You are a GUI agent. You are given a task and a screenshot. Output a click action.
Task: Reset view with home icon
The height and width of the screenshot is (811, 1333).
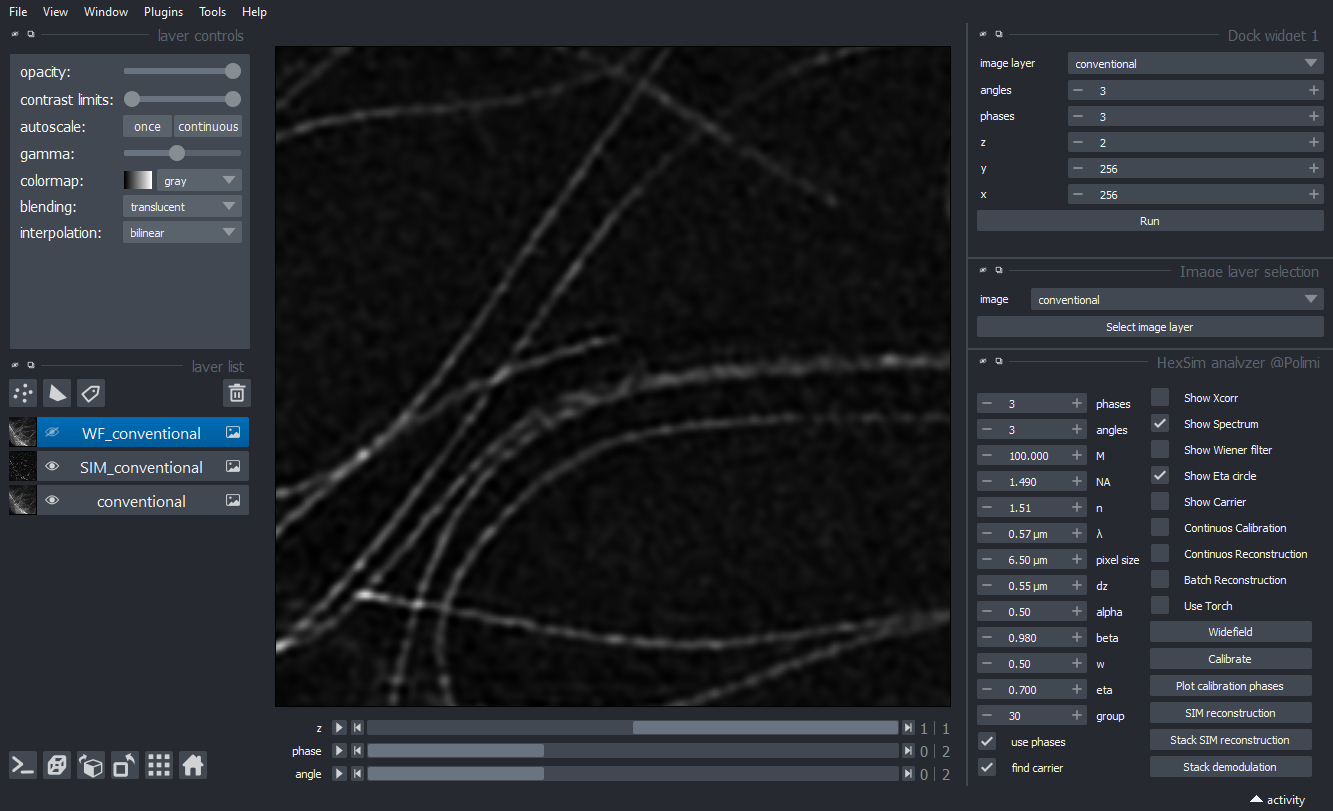coord(193,766)
